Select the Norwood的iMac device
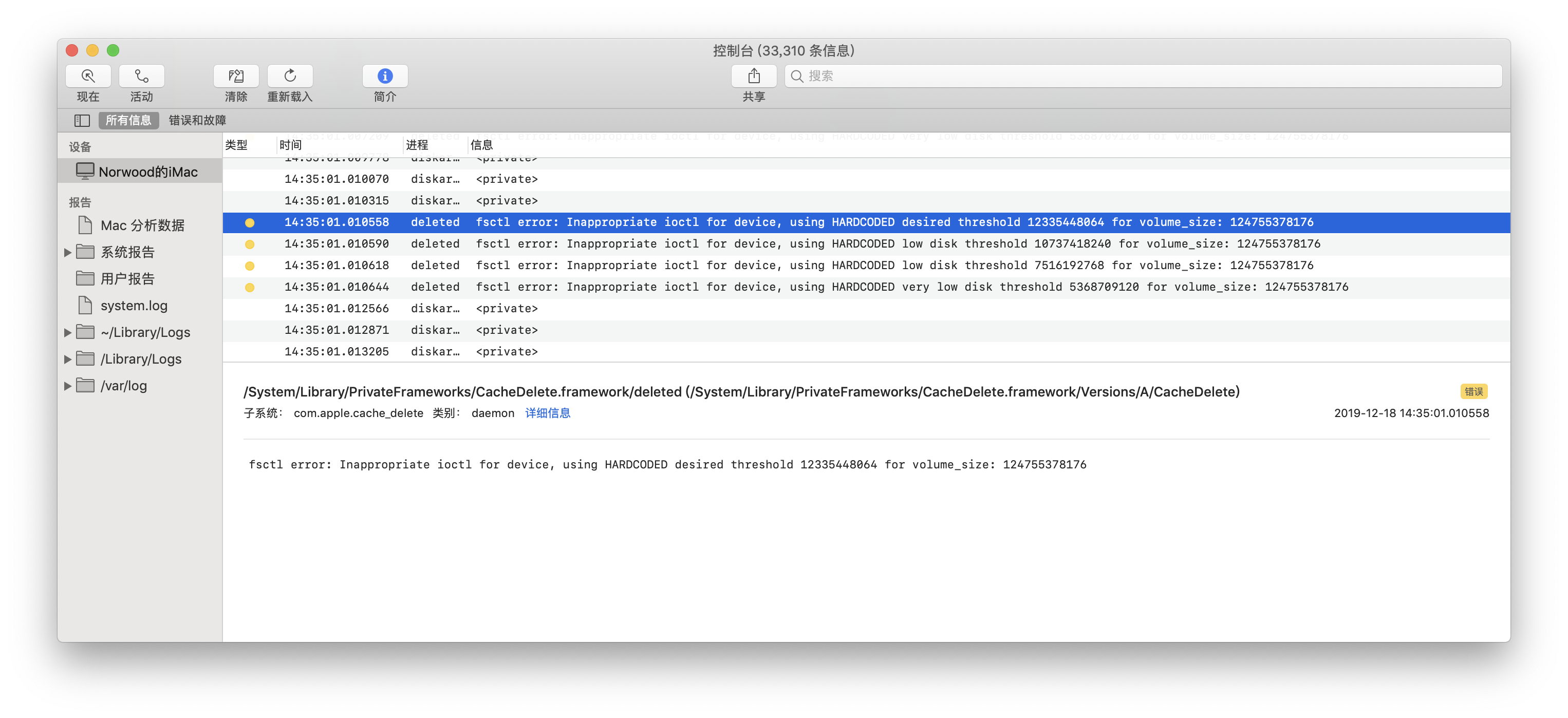The width and height of the screenshot is (1568, 718). point(147,172)
